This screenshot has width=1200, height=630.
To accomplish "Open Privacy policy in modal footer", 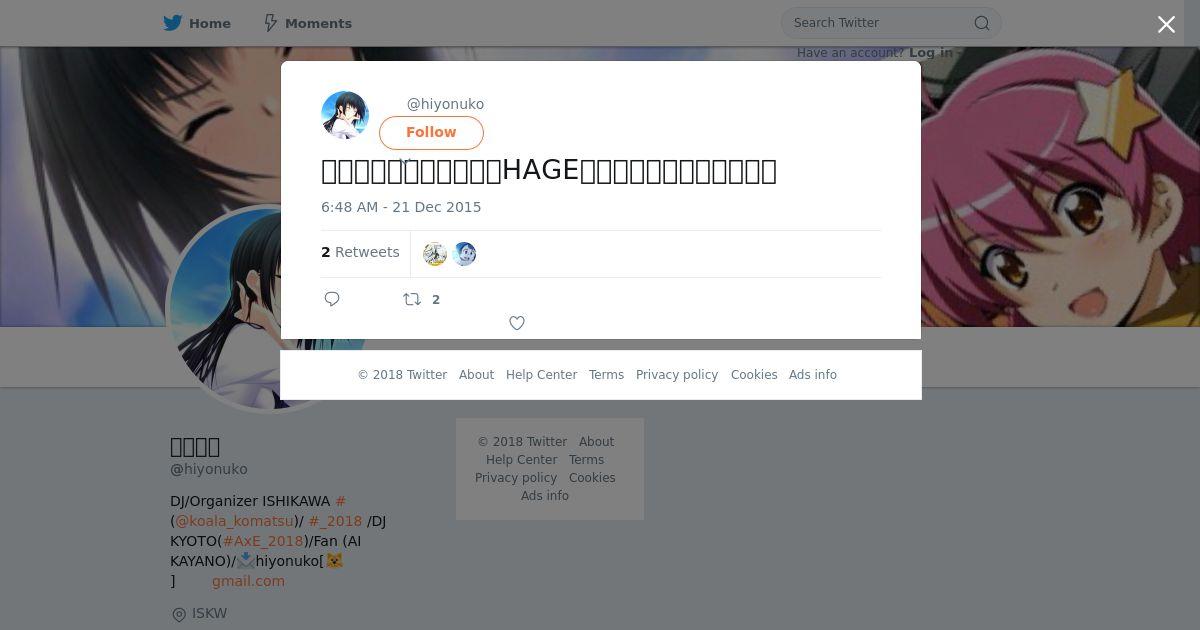I will 677,375.
